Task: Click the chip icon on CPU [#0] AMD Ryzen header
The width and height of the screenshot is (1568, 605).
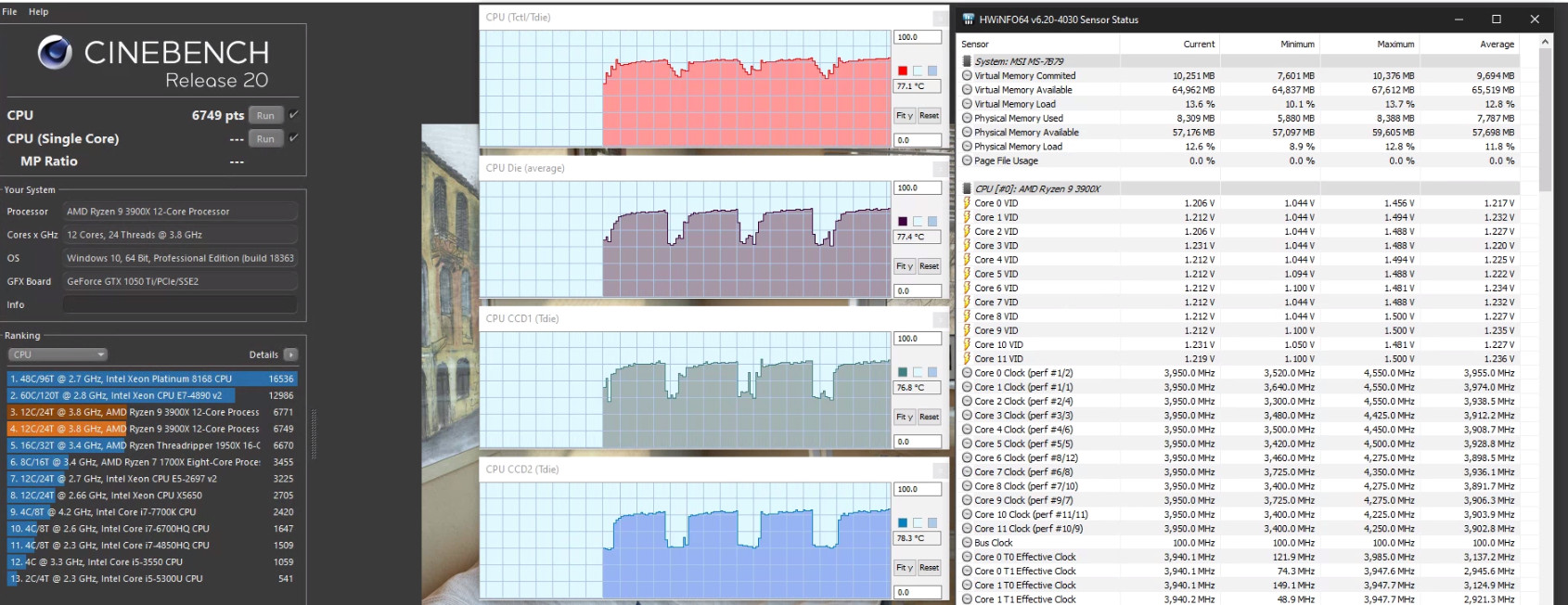Action: point(967,188)
